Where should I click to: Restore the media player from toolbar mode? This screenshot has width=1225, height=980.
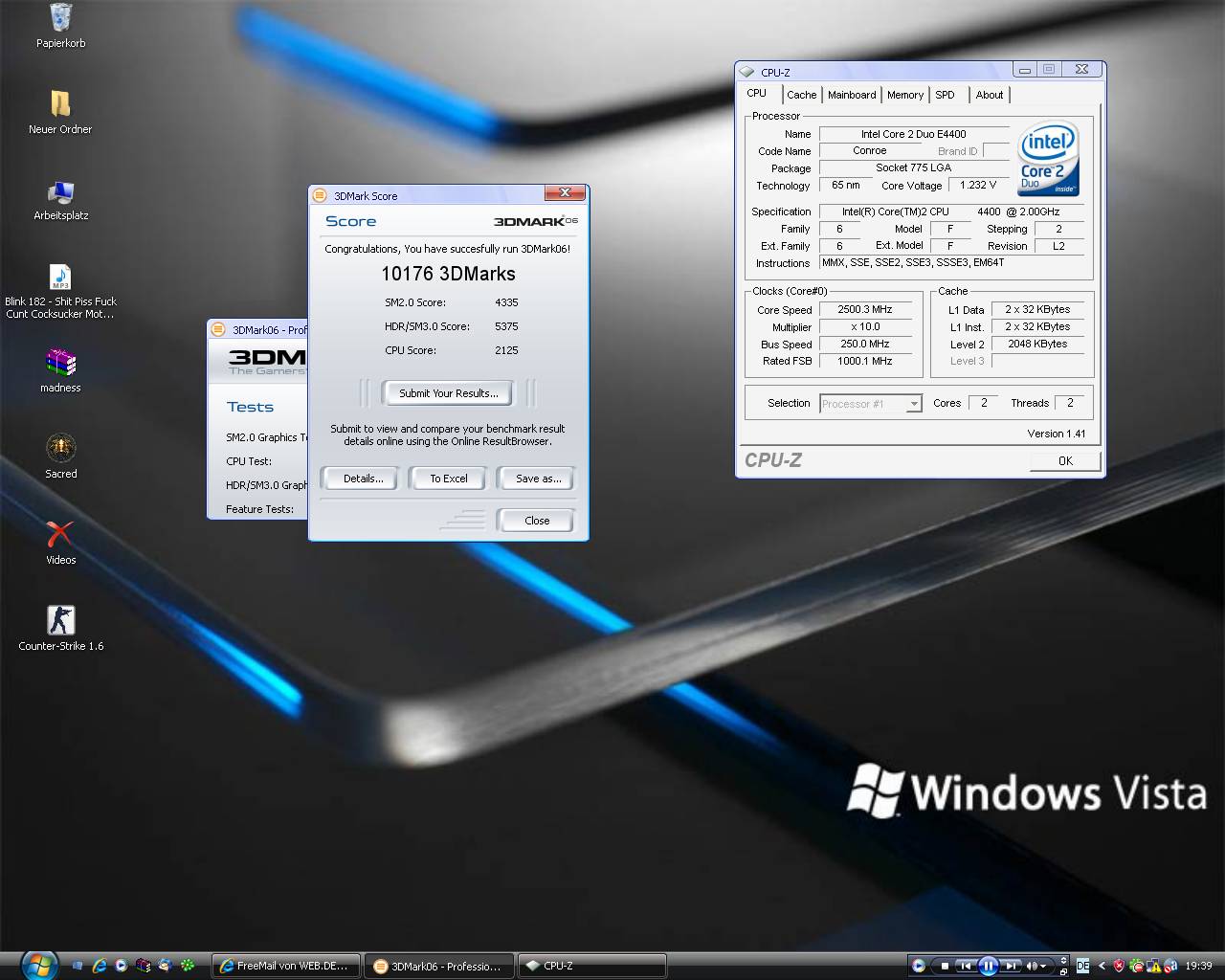pyautogui.click(x=1063, y=971)
